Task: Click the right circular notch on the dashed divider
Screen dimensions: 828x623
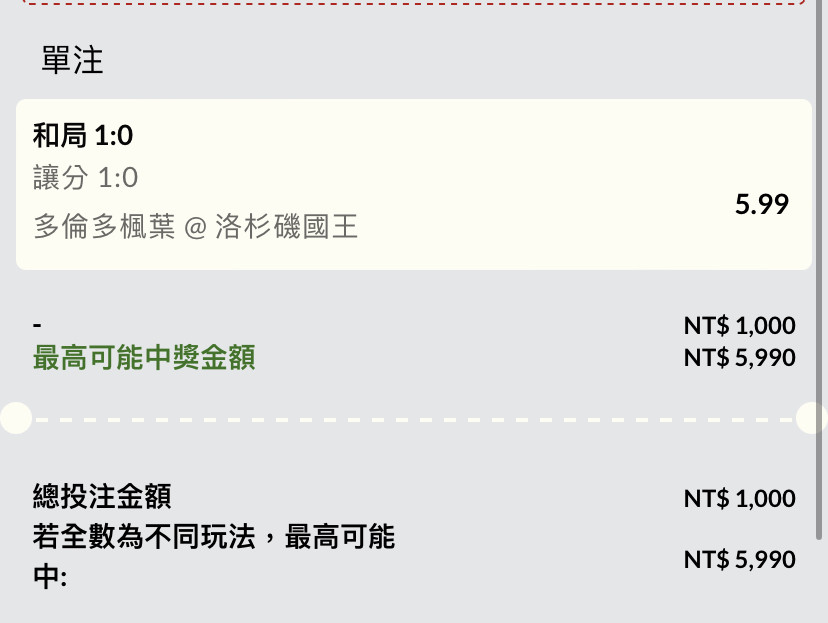Action: coord(812,418)
